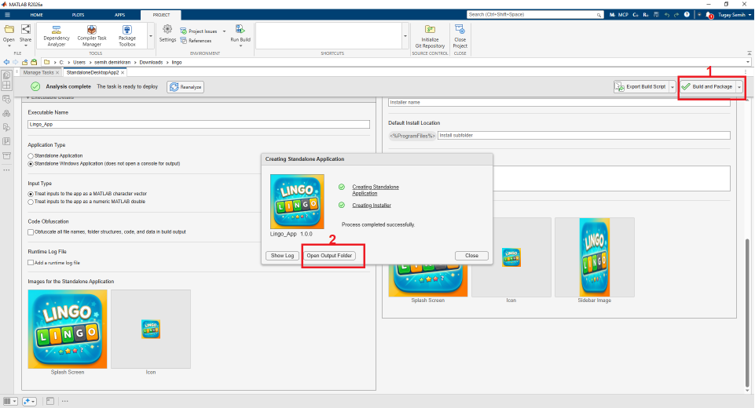The image size is (755, 408).
Task: Click the Run Build icon
Action: tap(240, 30)
